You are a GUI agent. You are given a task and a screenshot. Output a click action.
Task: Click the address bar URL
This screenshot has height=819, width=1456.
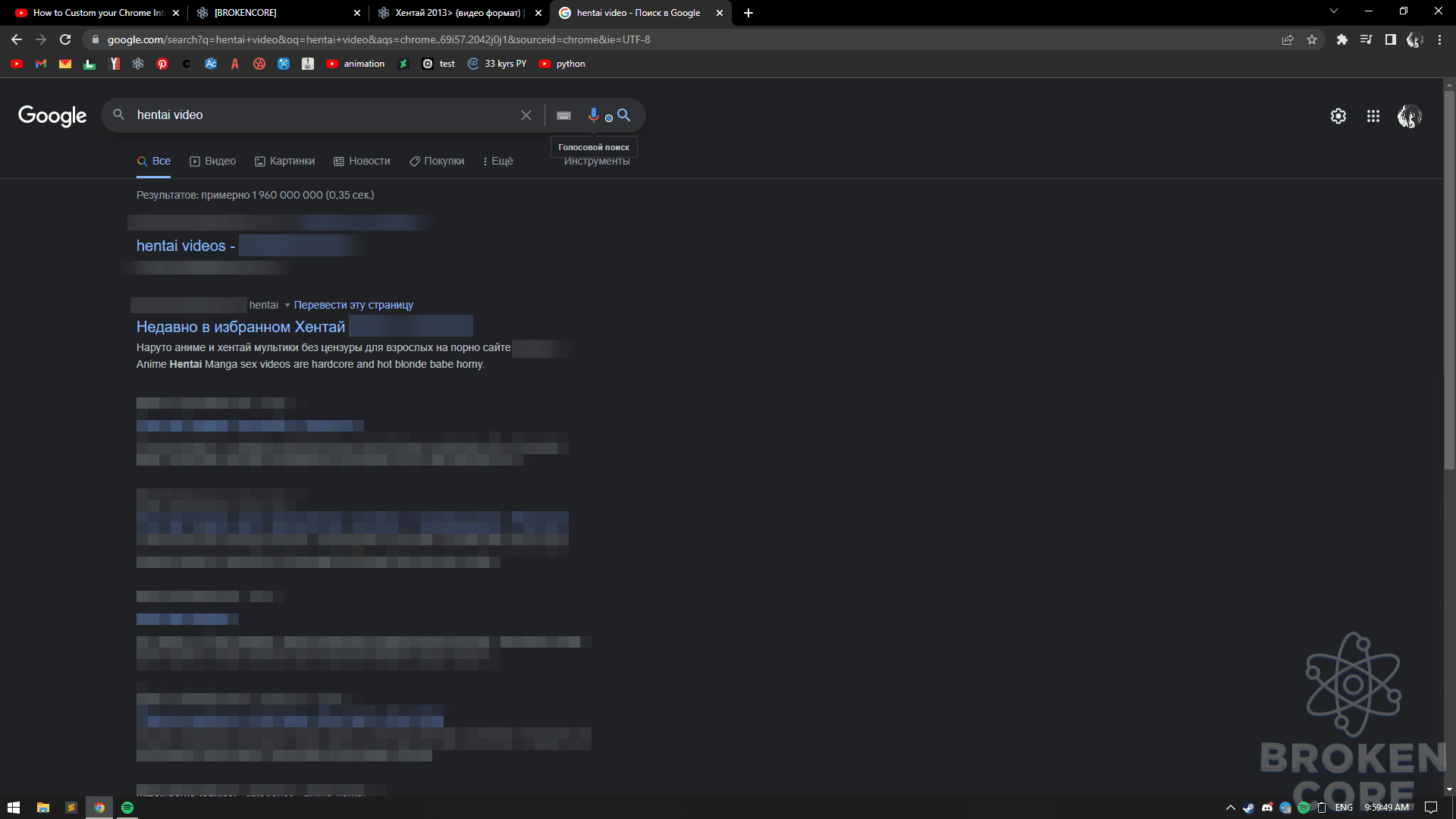point(378,39)
